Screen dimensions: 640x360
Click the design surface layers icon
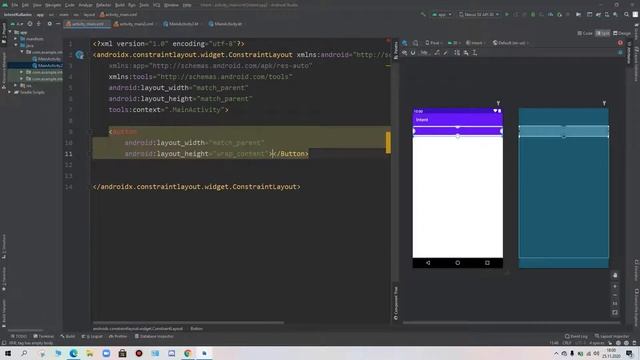[x=404, y=43]
